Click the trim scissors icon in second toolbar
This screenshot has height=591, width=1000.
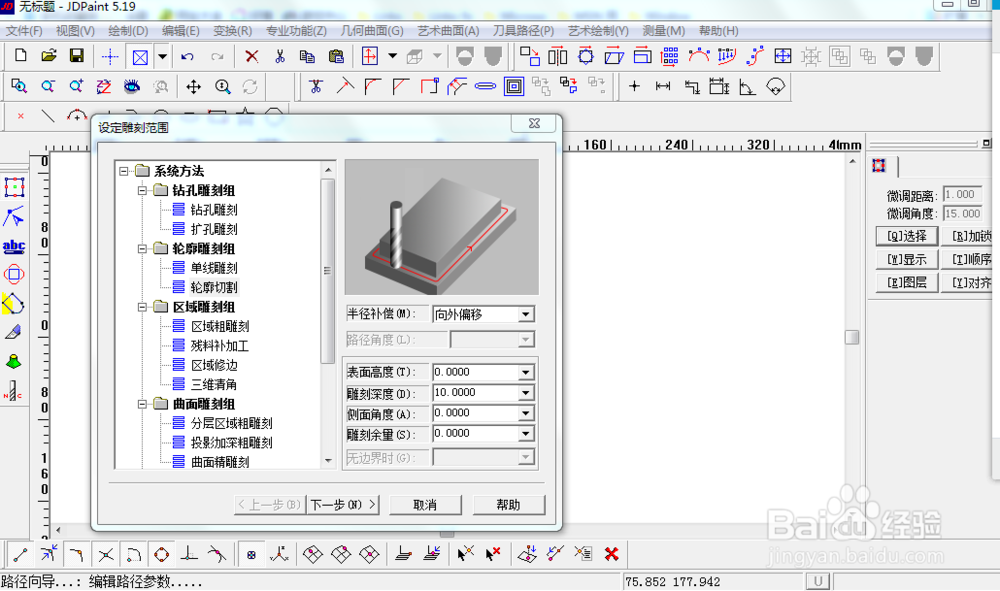click(316, 86)
